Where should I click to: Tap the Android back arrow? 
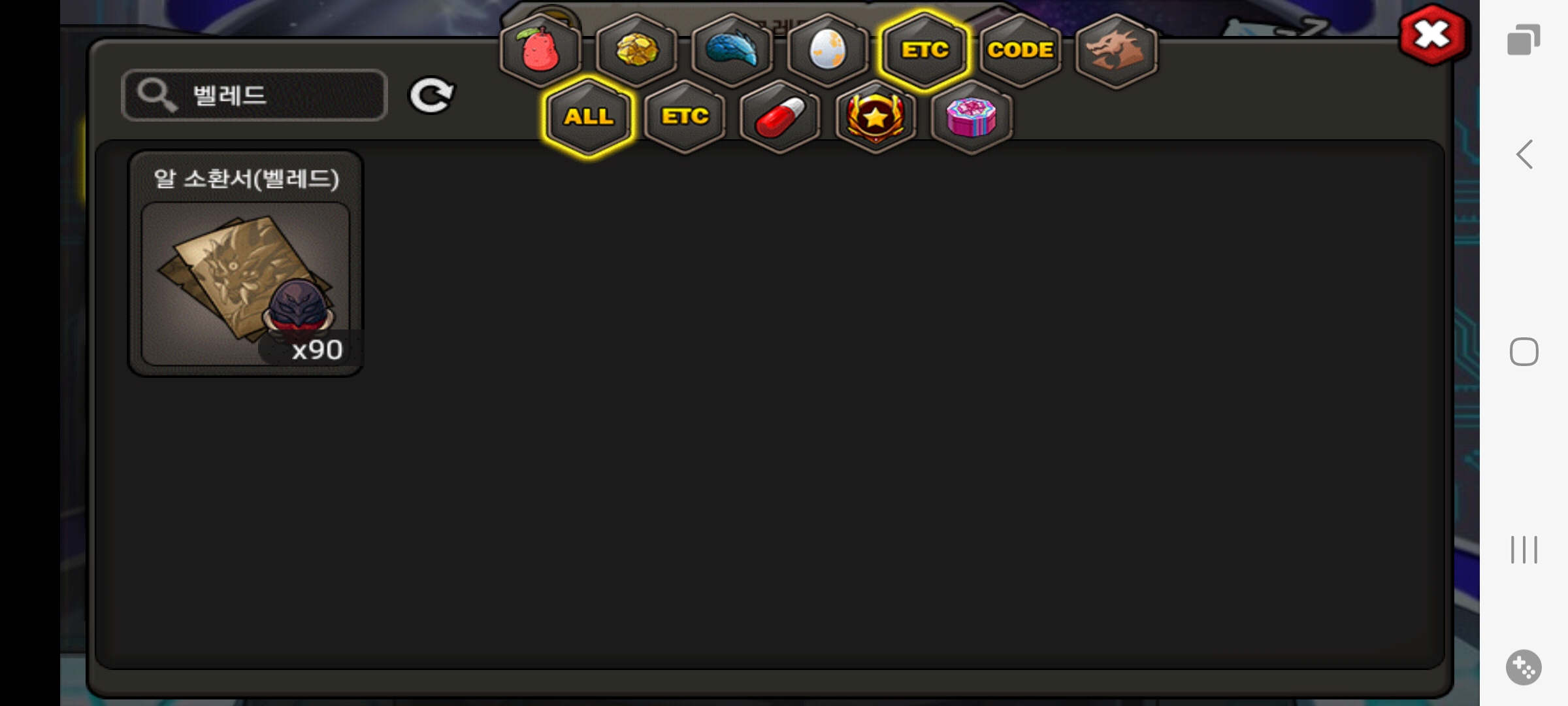coord(1524,155)
